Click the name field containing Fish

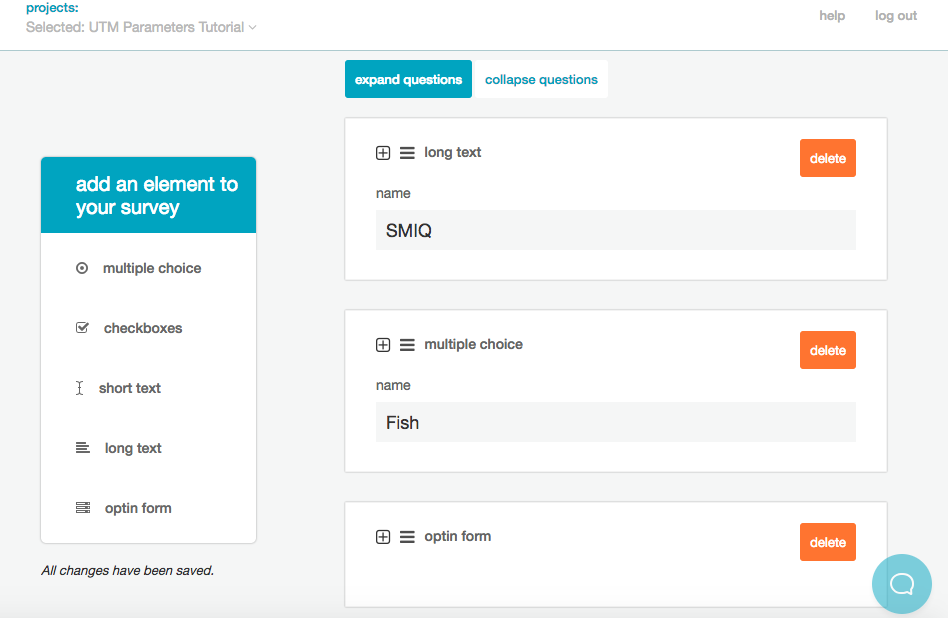click(615, 422)
